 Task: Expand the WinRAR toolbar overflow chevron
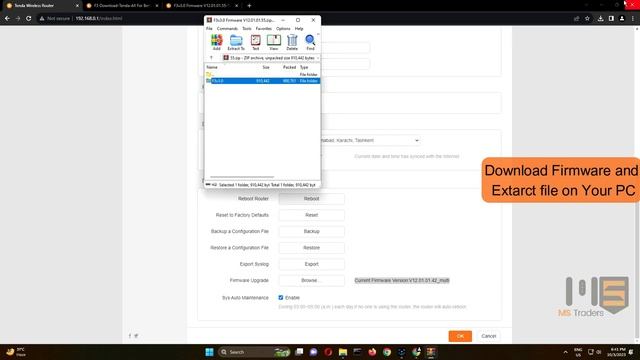coord(318,35)
